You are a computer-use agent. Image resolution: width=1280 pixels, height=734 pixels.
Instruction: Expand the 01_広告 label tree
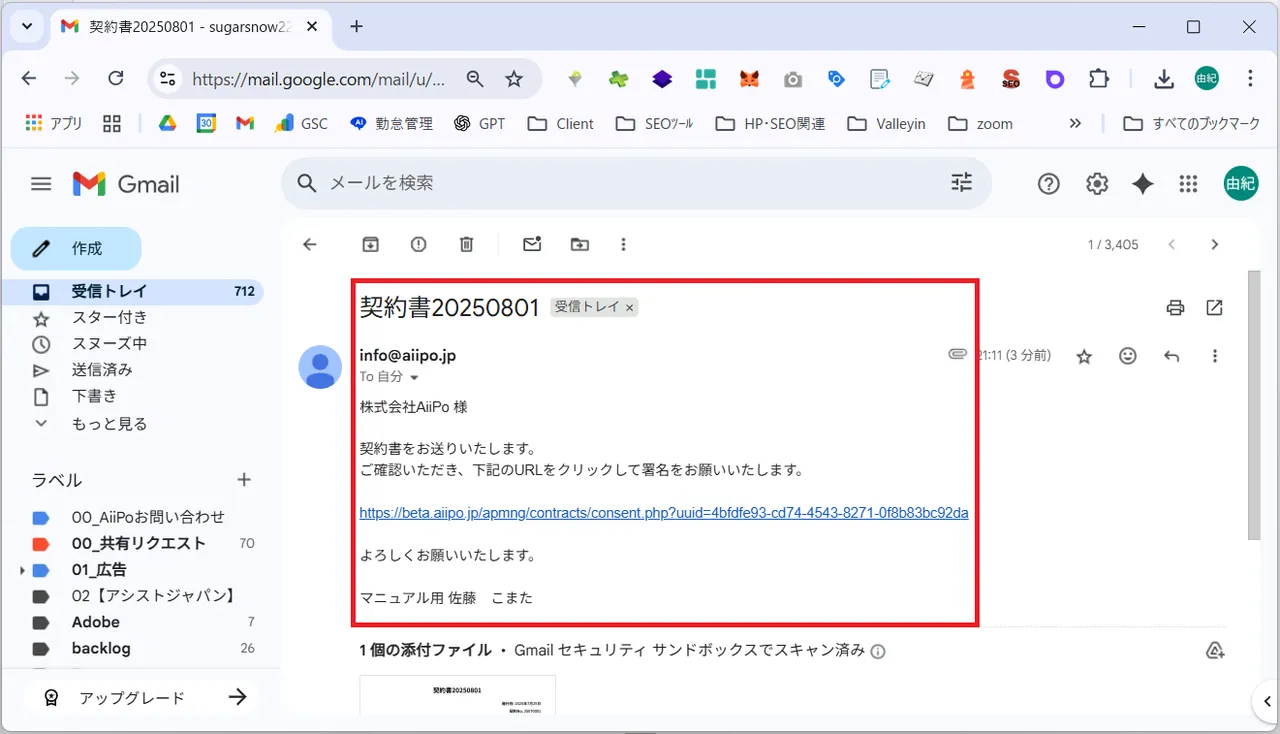coord(22,570)
